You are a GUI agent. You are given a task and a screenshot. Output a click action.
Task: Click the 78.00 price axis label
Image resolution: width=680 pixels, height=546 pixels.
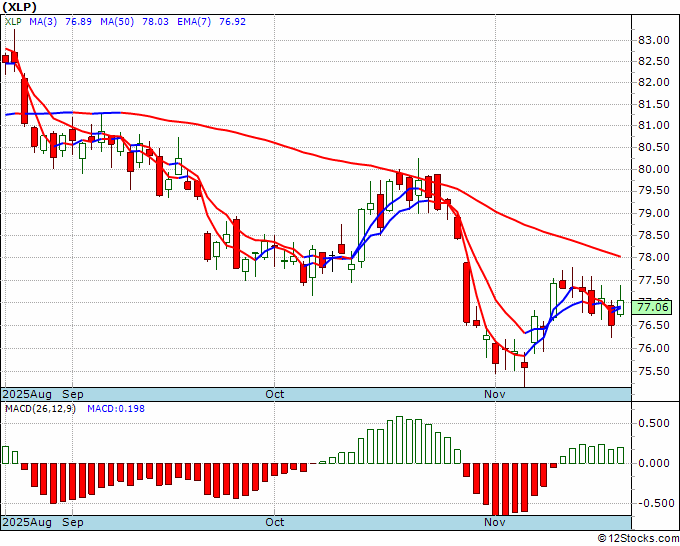coord(654,257)
